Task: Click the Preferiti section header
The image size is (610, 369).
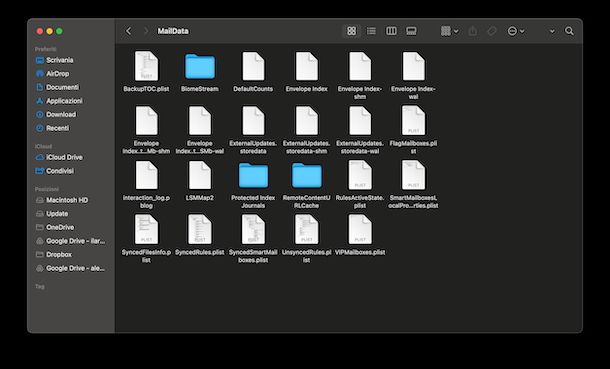Action: coord(46,49)
